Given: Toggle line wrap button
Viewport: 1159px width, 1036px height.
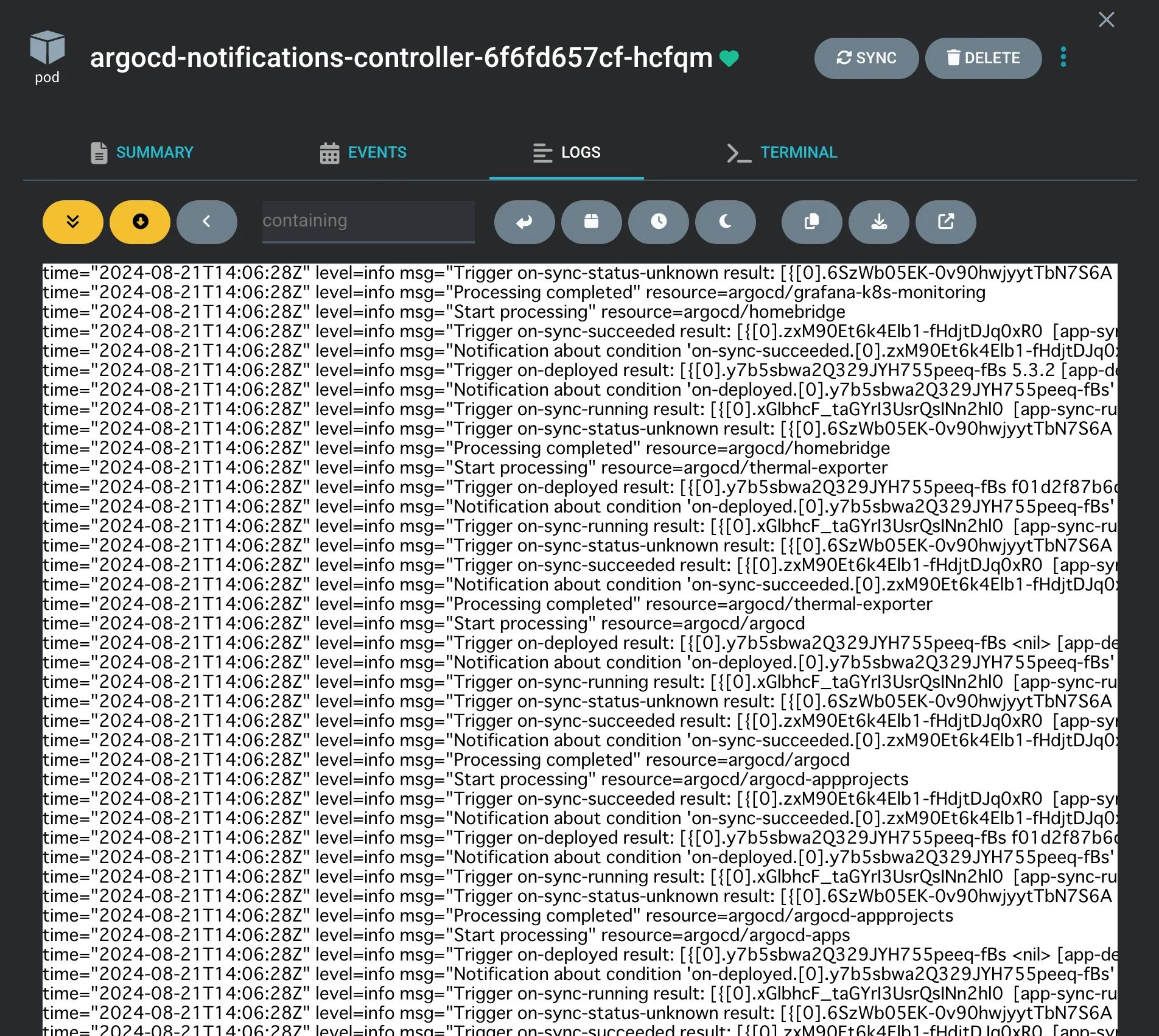Looking at the screenshot, I should click(524, 222).
